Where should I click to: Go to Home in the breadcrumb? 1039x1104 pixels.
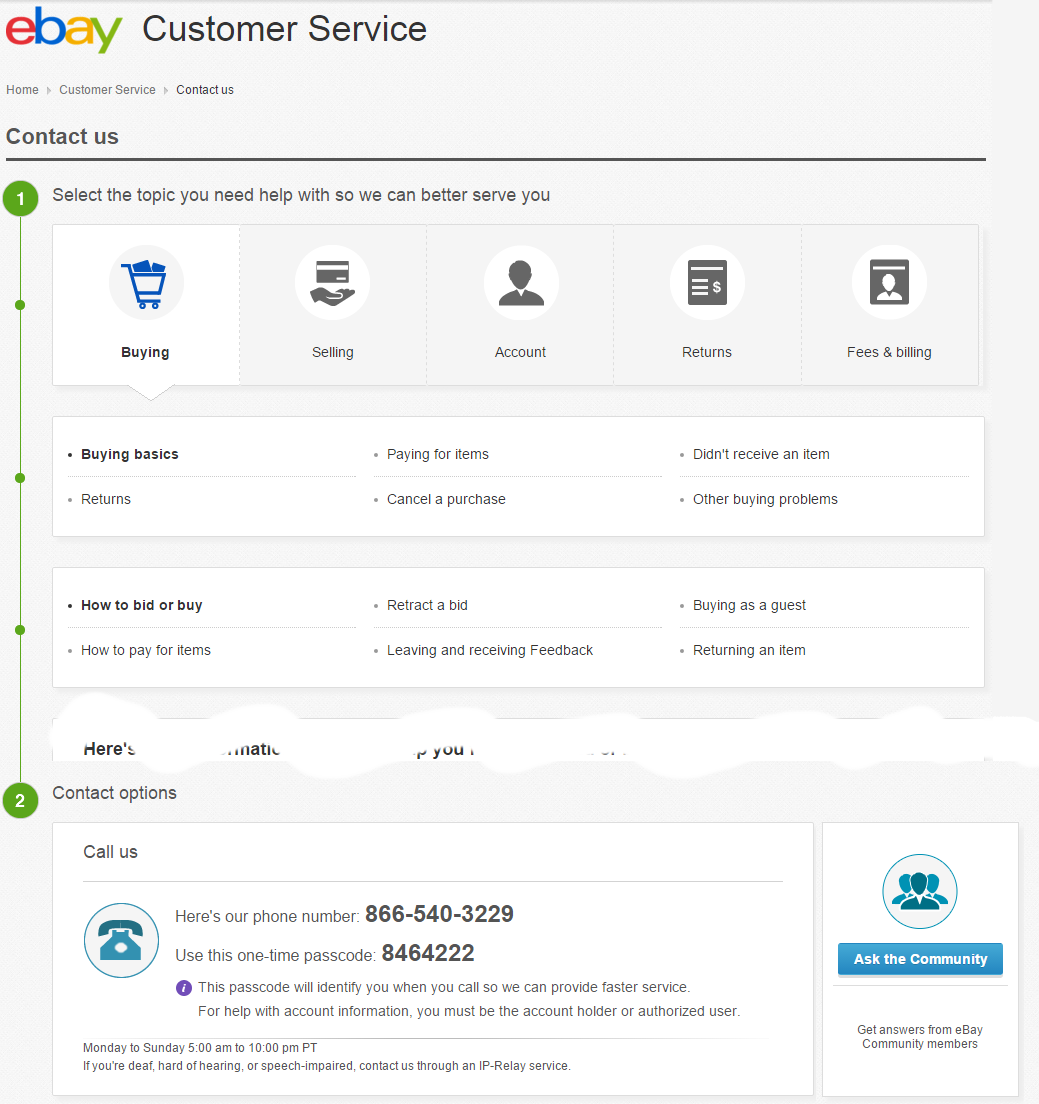tap(23, 90)
